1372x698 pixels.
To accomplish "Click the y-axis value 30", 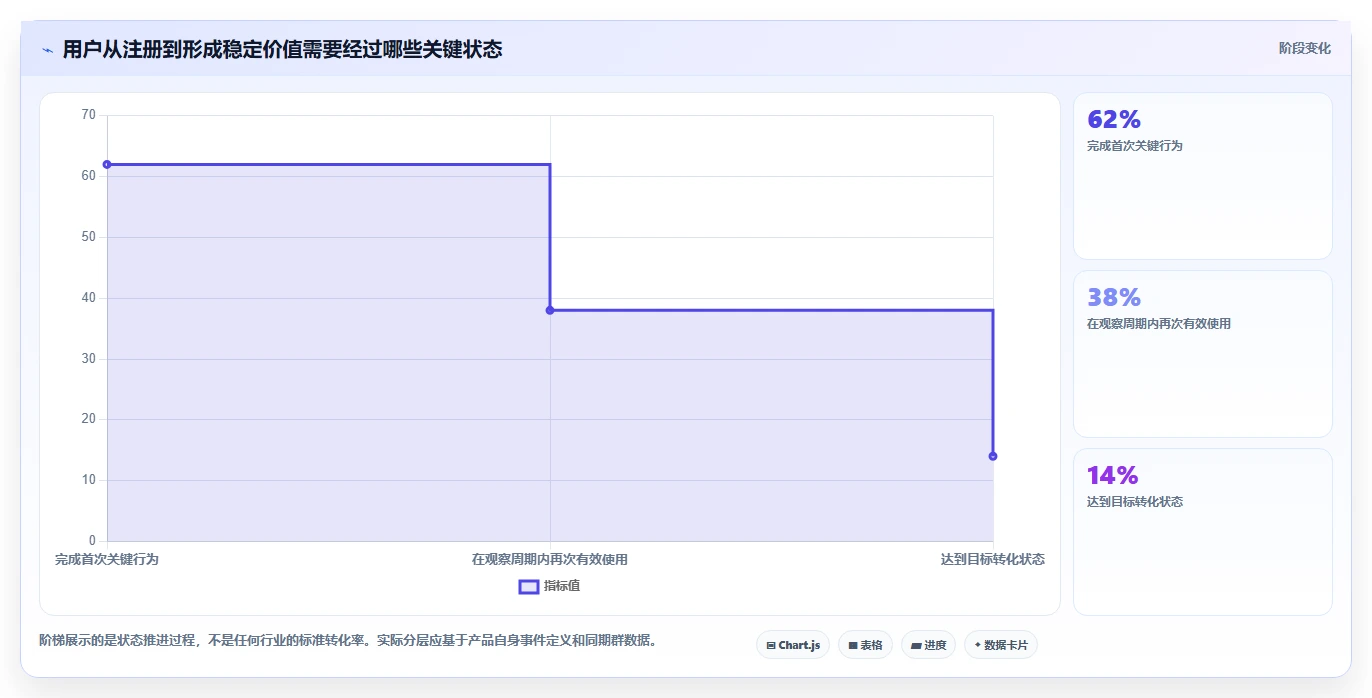I will pos(89,359).
